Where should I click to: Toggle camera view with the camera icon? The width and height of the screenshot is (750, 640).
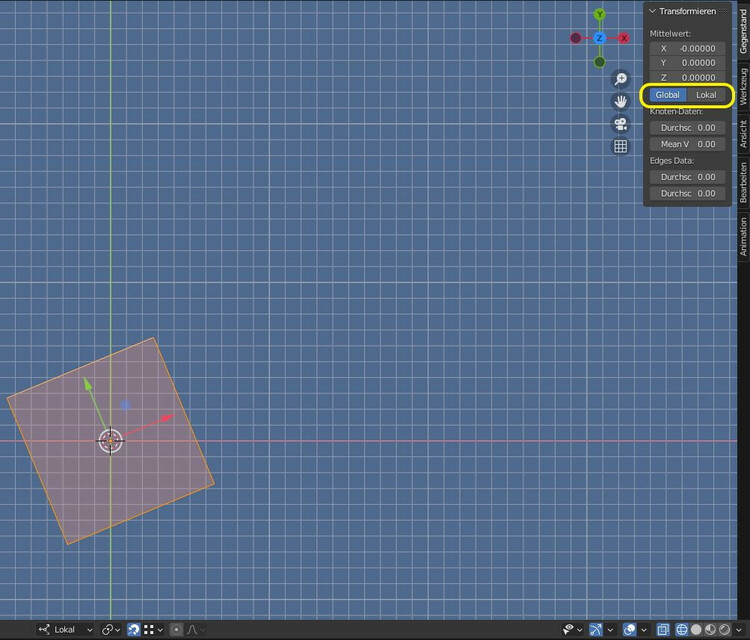click(620, 124)
